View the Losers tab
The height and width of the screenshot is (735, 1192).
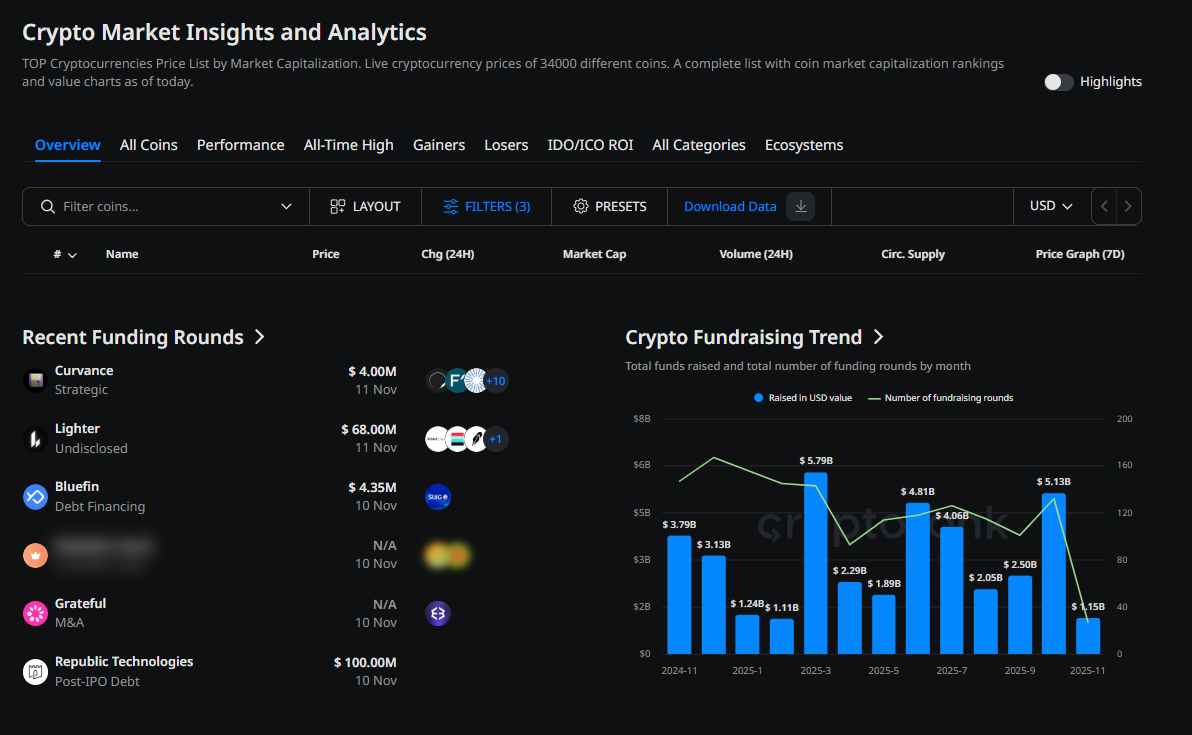click(x=506, y=144)
